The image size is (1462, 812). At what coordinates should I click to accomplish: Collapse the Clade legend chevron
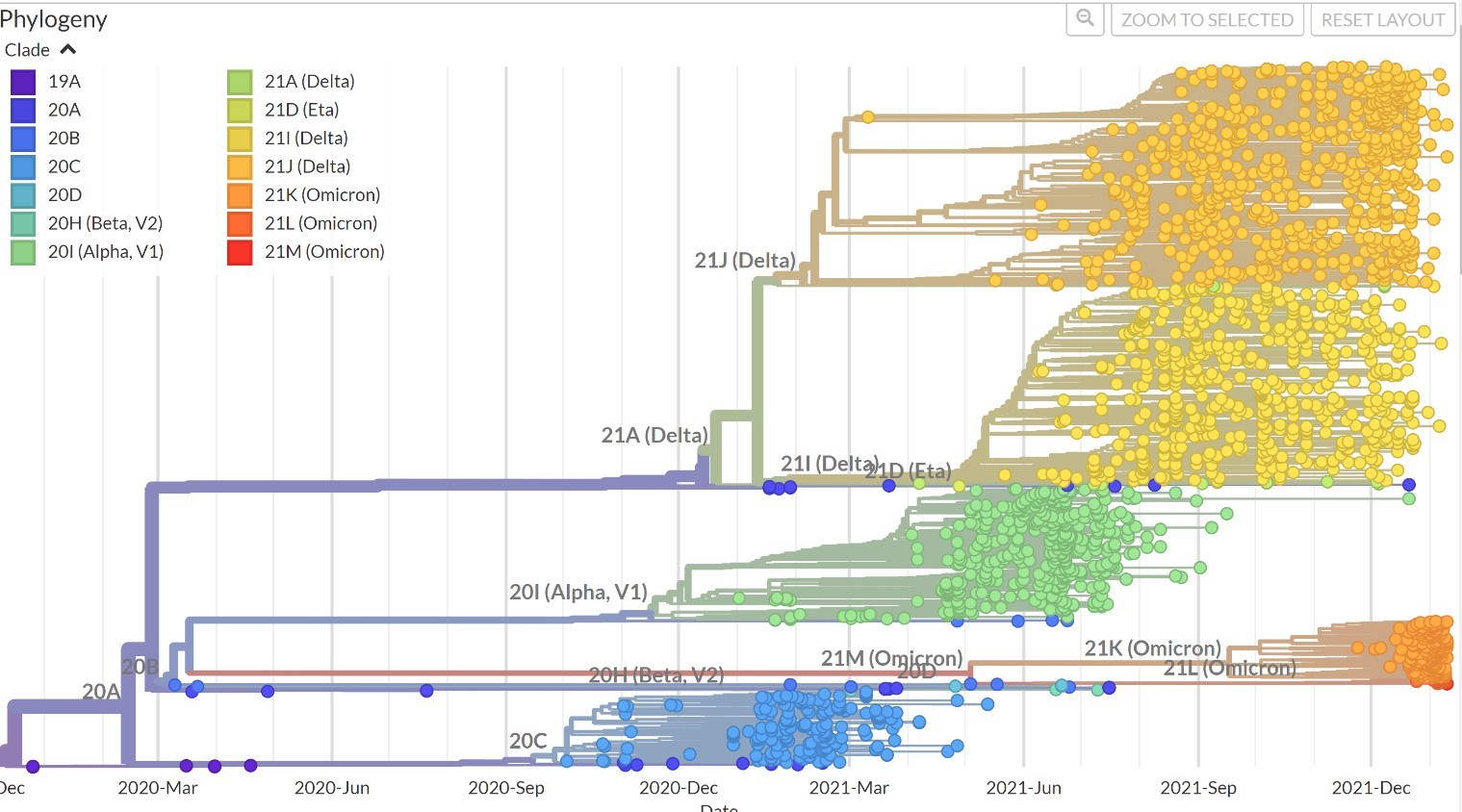[67, 50]
